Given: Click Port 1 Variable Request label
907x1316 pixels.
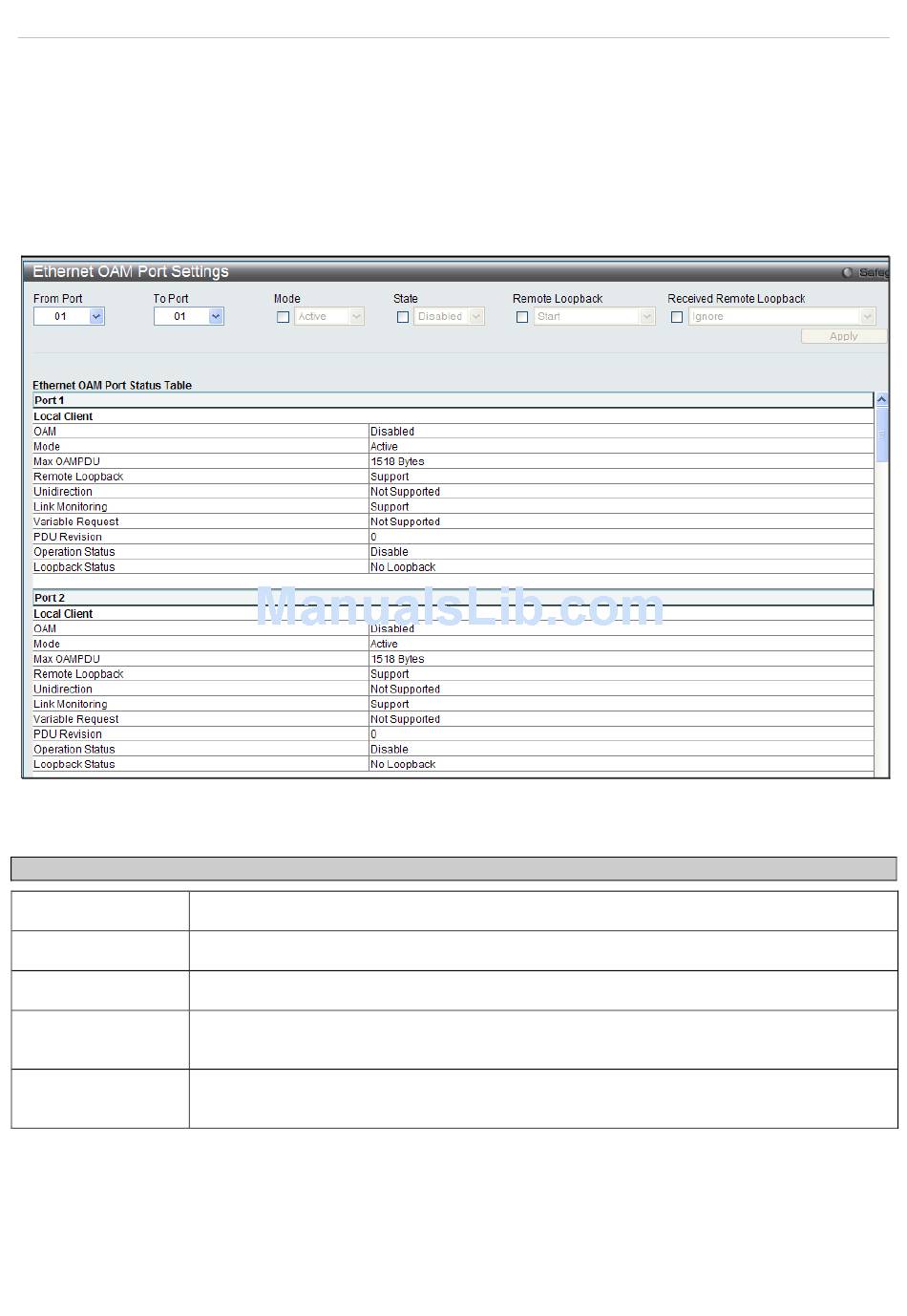Looking at the screenshot, I should [x=76, y=522].
